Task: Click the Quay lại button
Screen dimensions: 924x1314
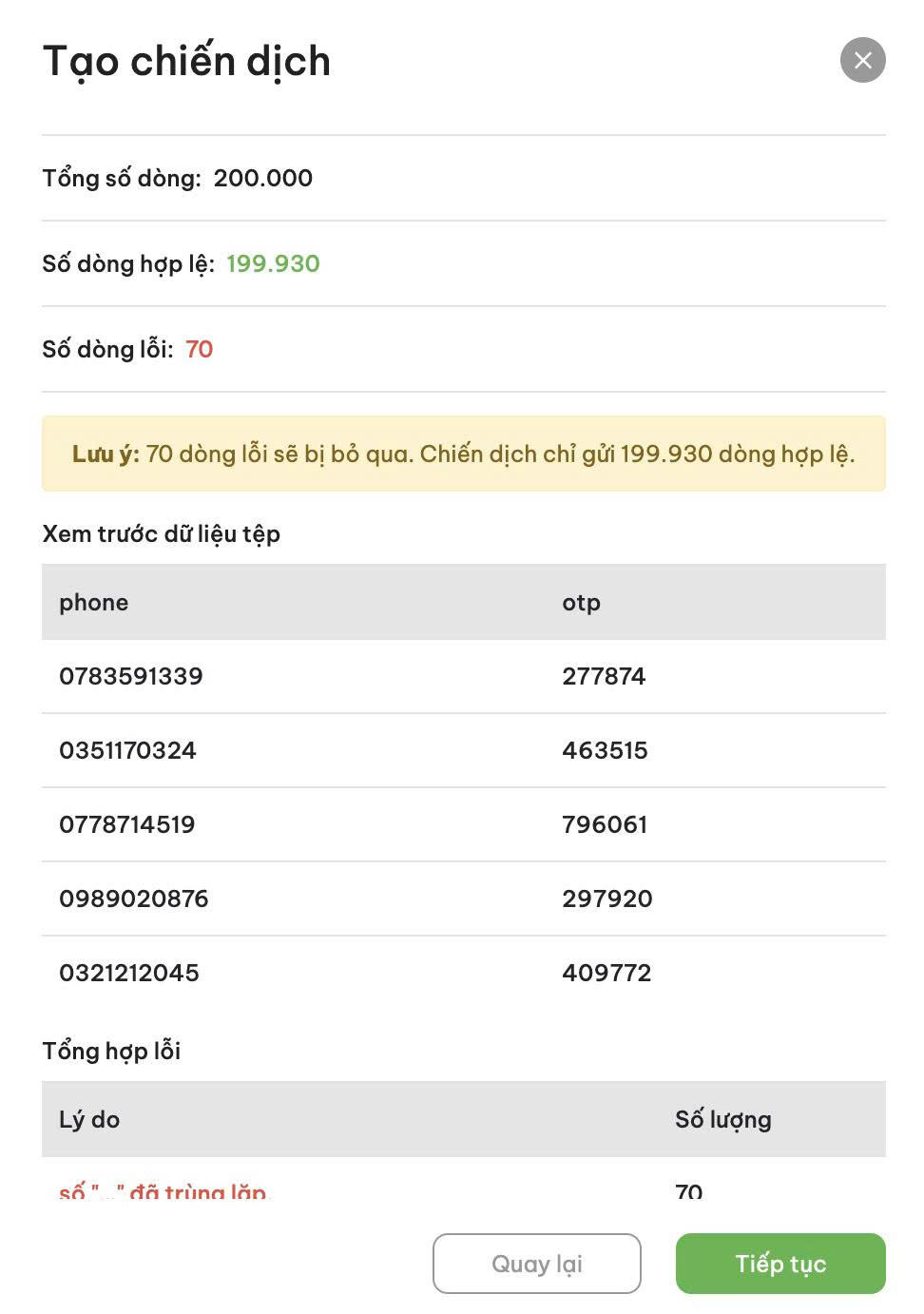Action: pos(537,1263)
